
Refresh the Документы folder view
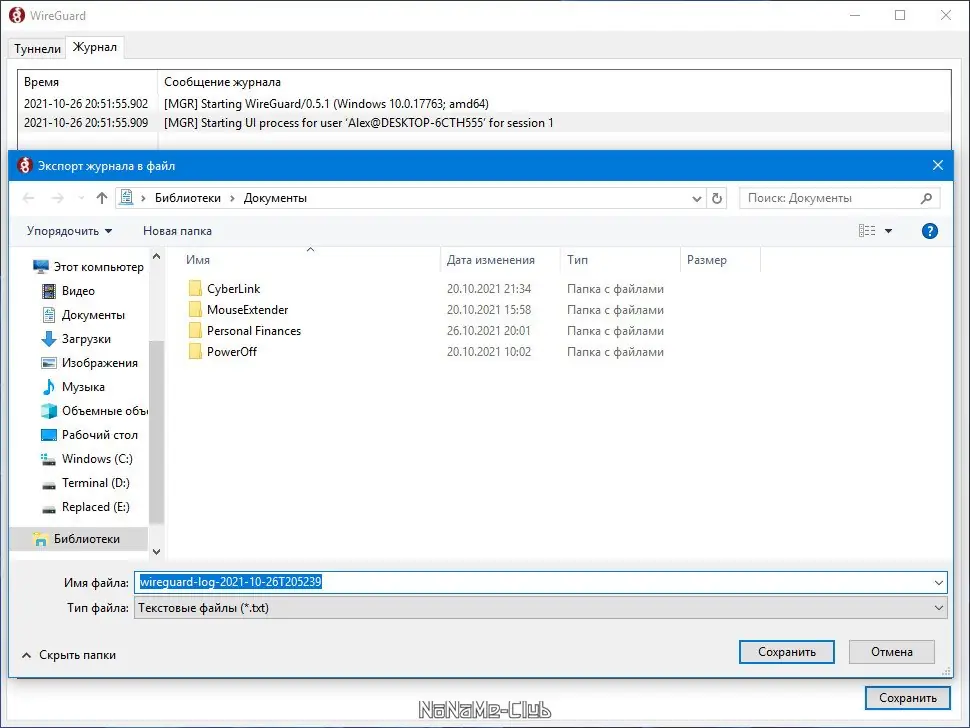(x=716, y=199)
